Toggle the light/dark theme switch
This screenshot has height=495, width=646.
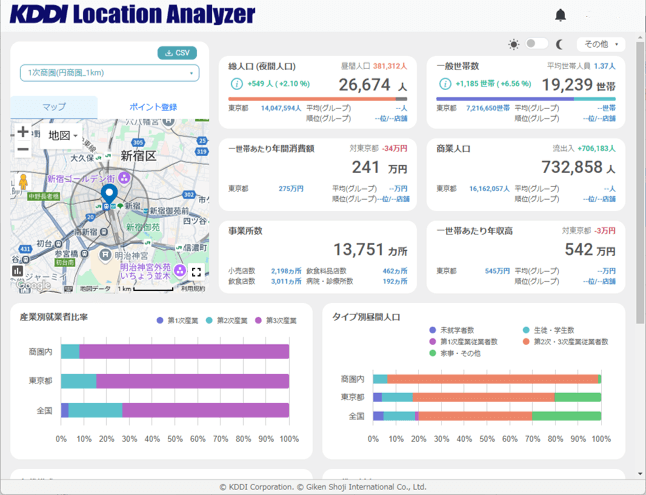tap(537, 43)
